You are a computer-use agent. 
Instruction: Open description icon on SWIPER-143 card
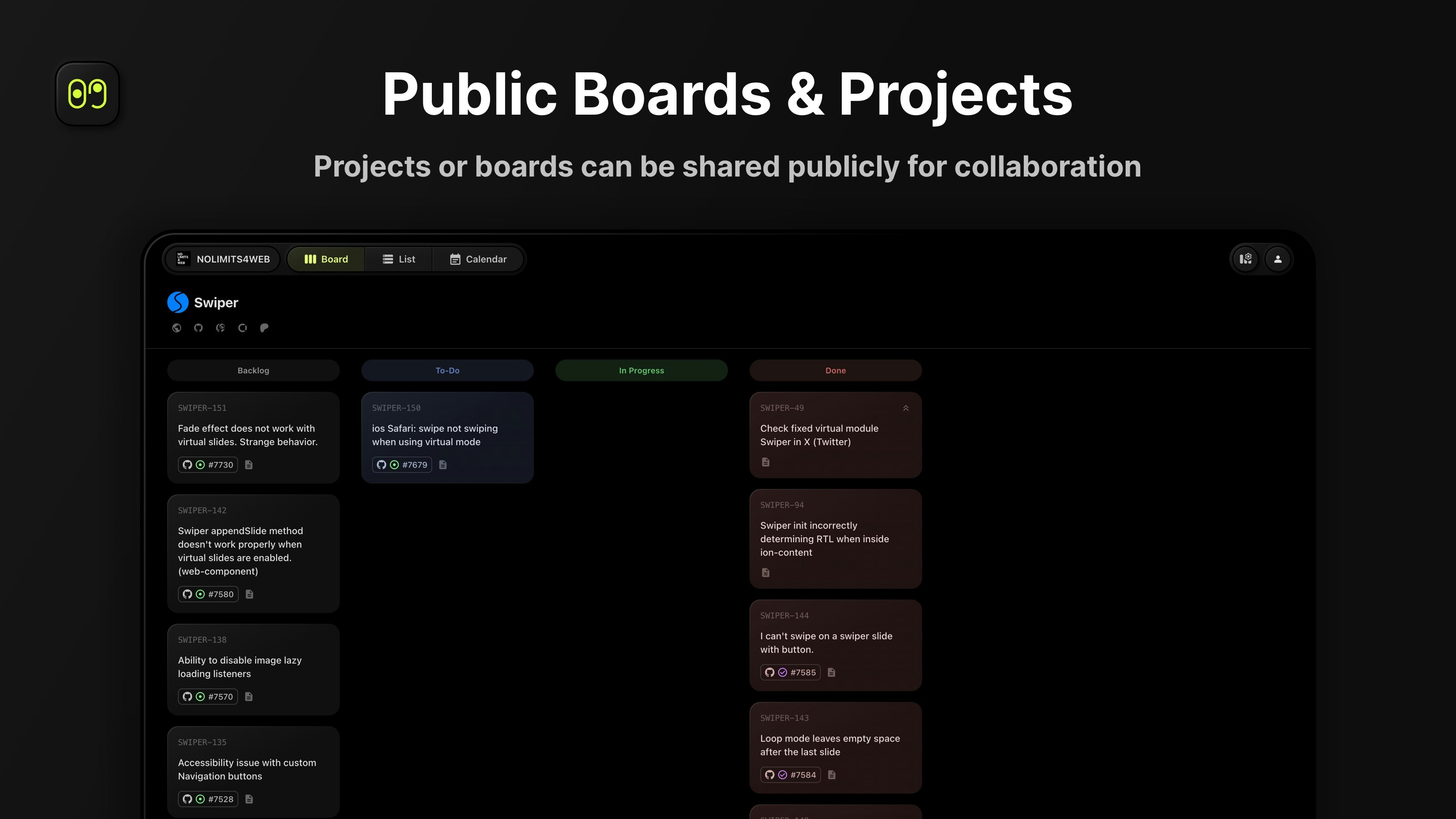(x=831, y=774)
